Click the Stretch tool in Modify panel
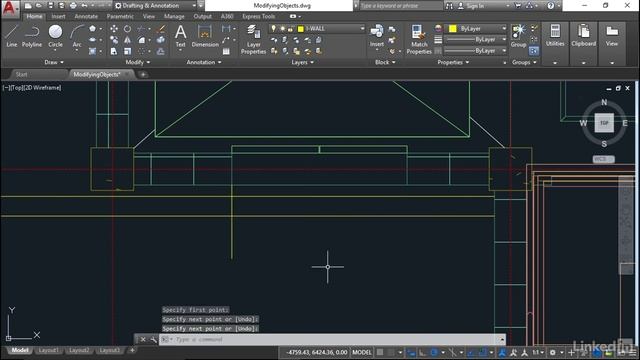Screen dimensions: 640x360 click(x=114, y=51)
